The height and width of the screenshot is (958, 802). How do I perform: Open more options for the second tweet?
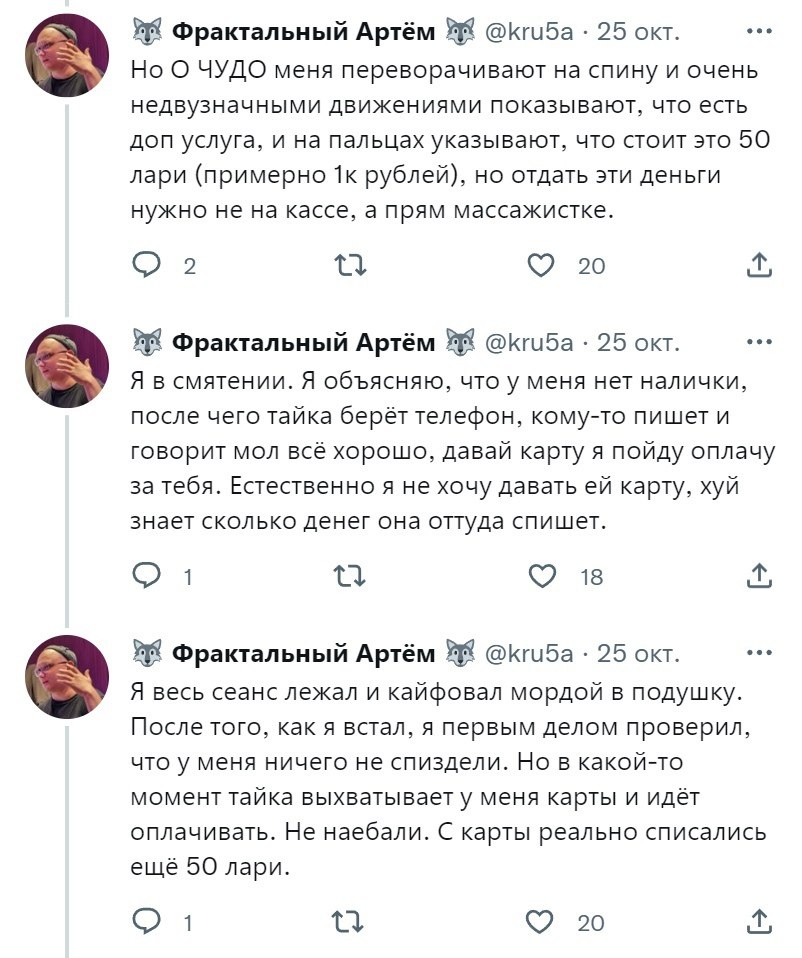pos(759,343)
